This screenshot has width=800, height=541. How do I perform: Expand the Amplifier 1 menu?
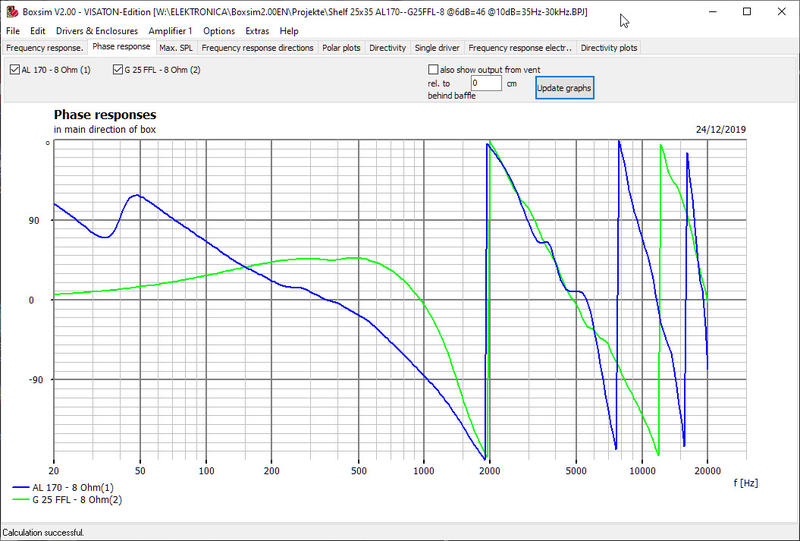point(170,31)
